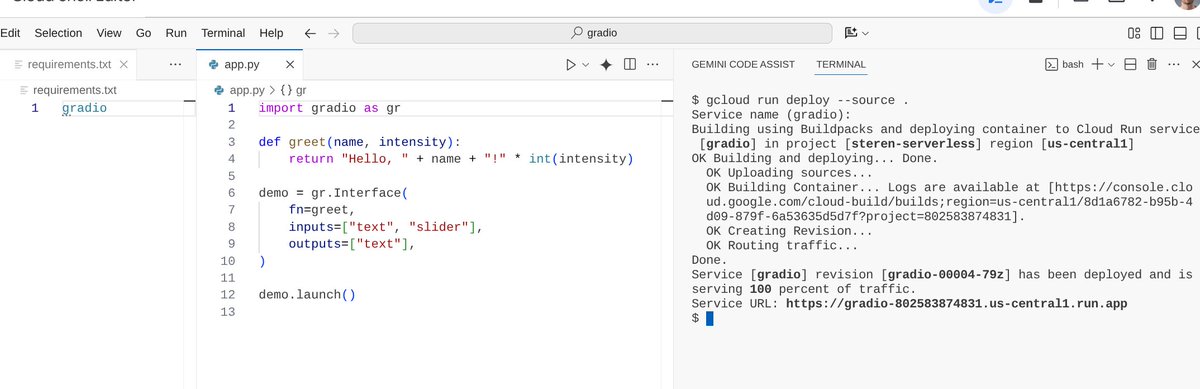Image resolution: width=1200 pixels, height=389 pixels.
Task: Run the Python file with play icon
Action: (x=570, y=65)
